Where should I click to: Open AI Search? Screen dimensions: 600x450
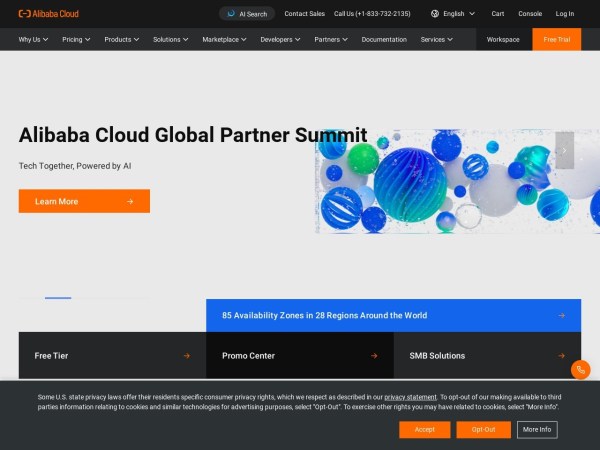pyautogui.click(x=246, y=14)
